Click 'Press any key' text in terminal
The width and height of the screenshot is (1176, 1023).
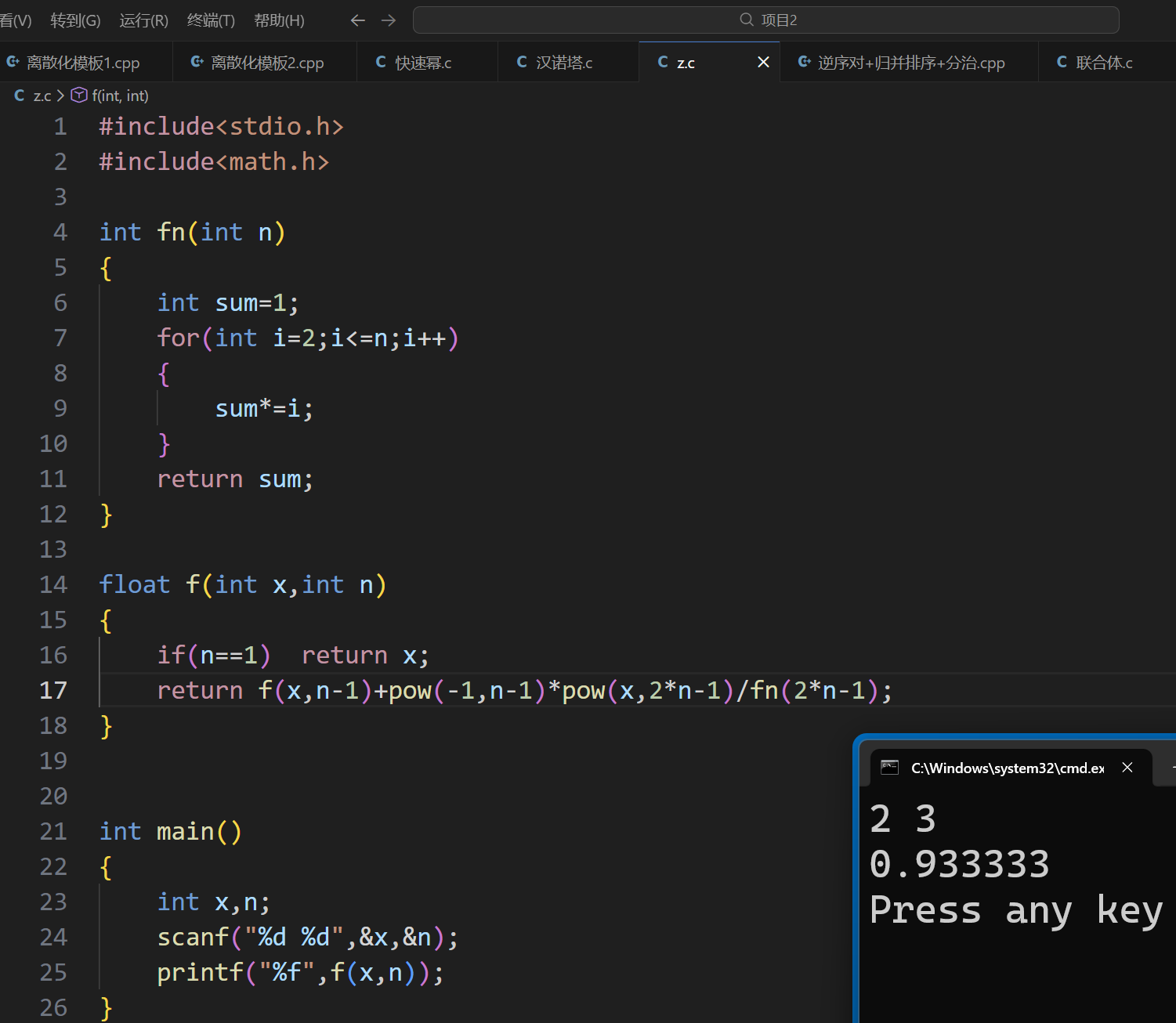click(x=1016, y=911)
